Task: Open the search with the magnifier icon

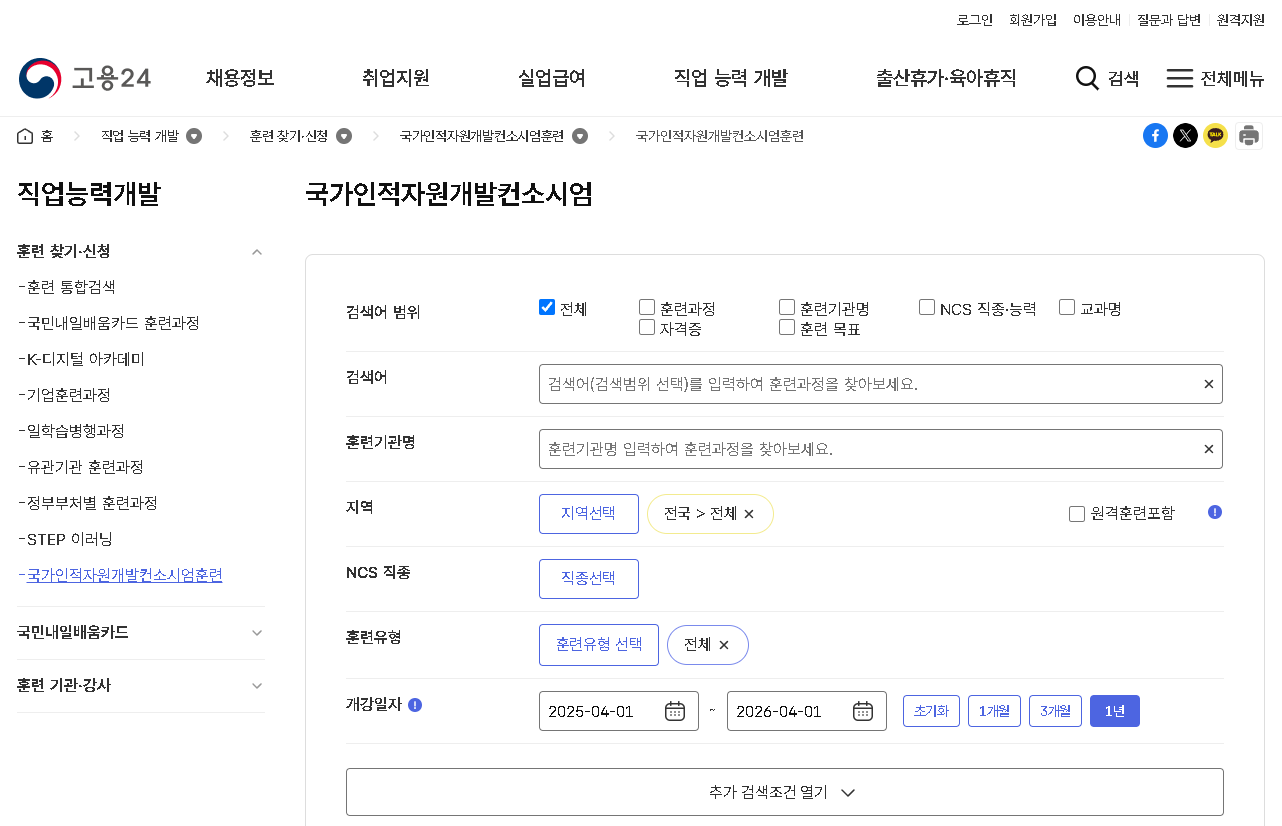Action: coord(1087,78)
